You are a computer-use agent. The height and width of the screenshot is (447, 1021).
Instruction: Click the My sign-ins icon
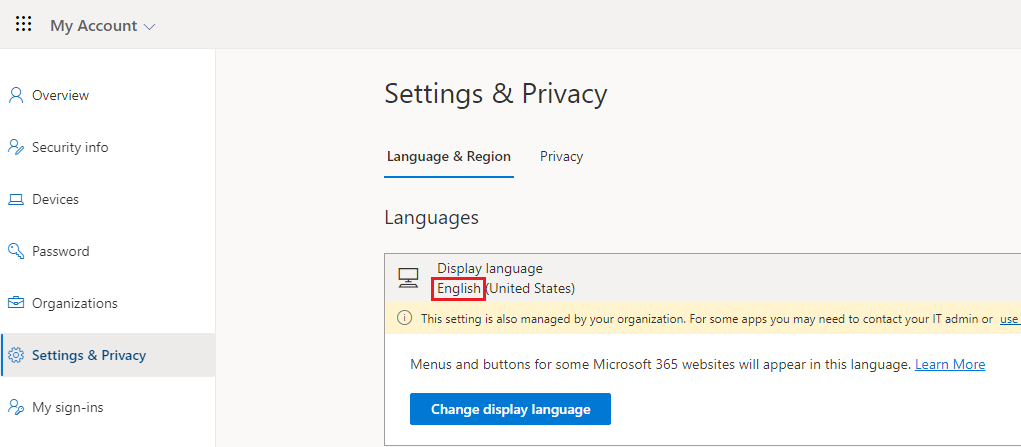click(x=16, y=407)
